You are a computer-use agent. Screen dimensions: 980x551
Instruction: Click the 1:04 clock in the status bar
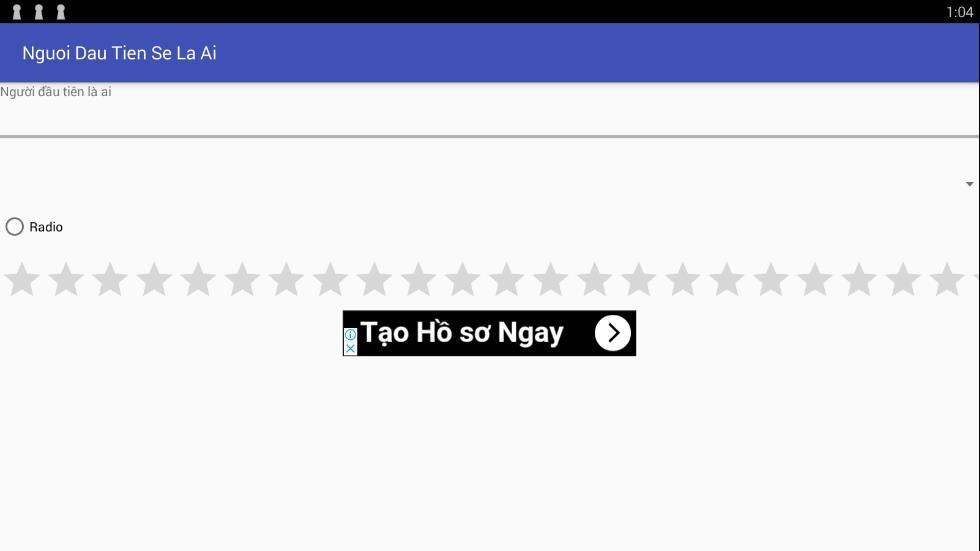[x=959, y=12]
